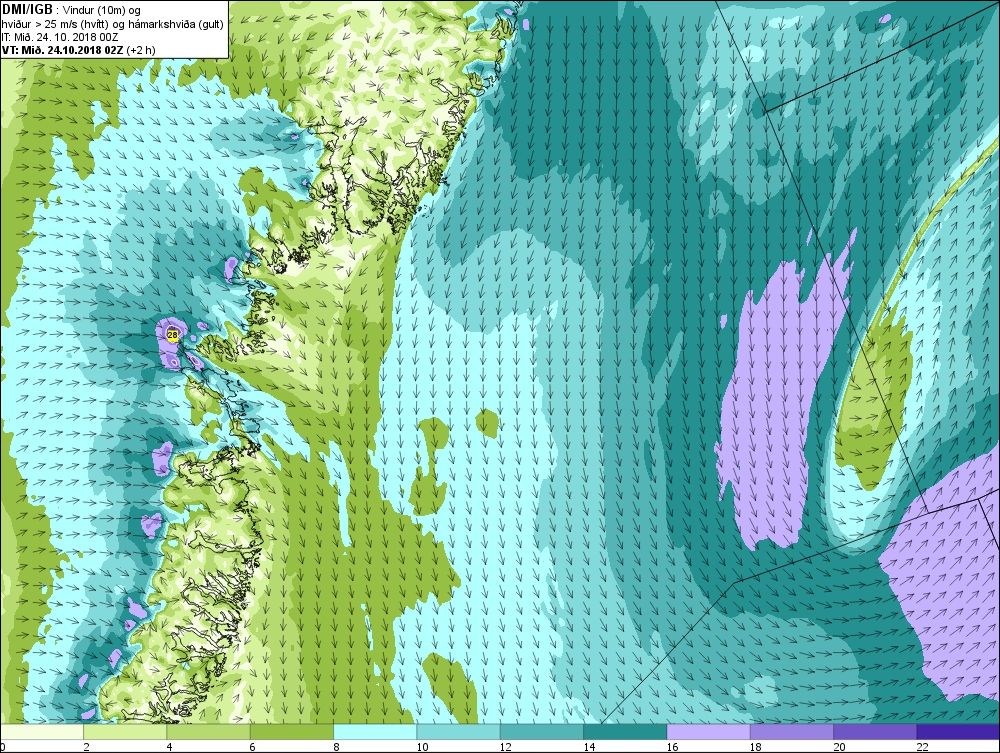1000x753 pixels.
Task: Click the legend scale label 8
Action: pyautogui.click(x=336, y=747)
